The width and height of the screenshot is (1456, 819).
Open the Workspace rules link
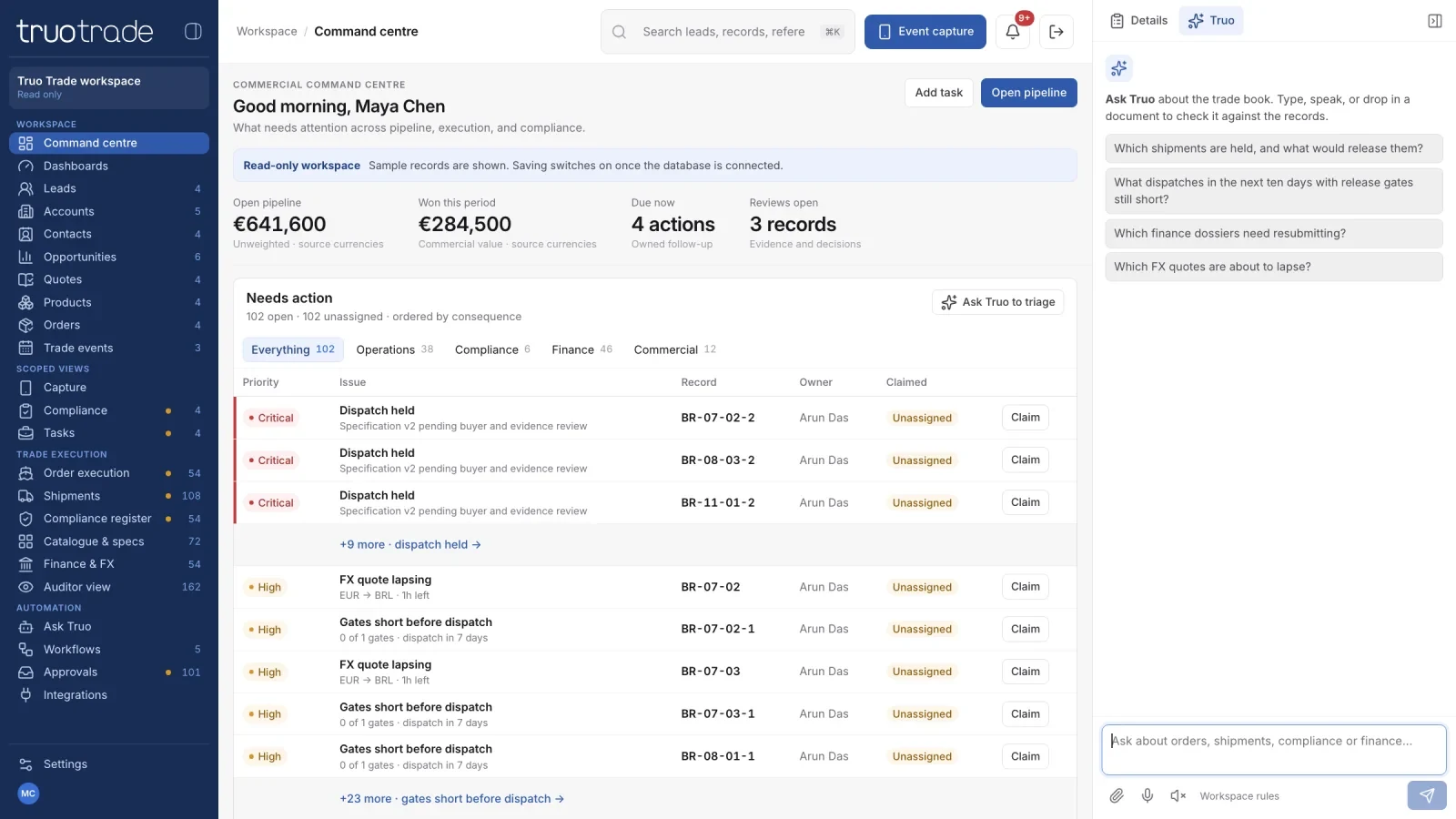(x=1239, y=796)
